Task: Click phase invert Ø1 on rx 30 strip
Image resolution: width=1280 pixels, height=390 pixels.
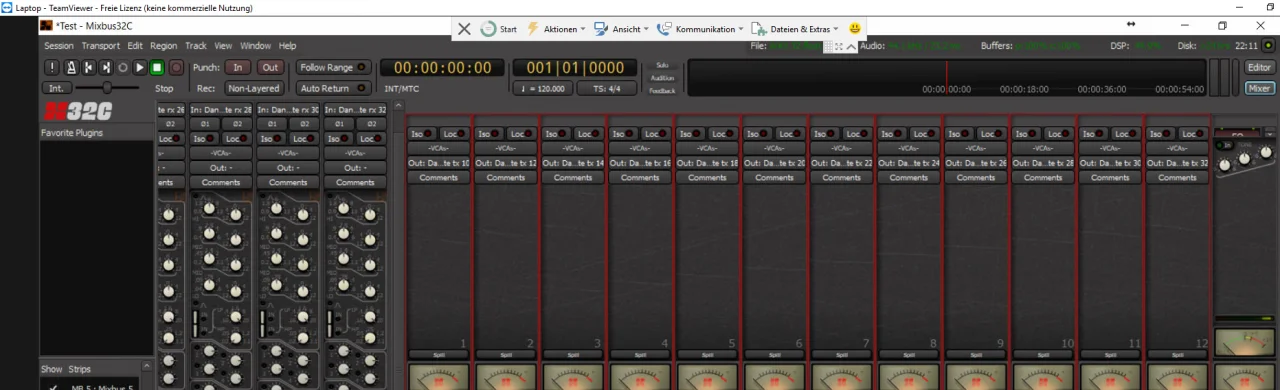Action: (x=273, y=124)
